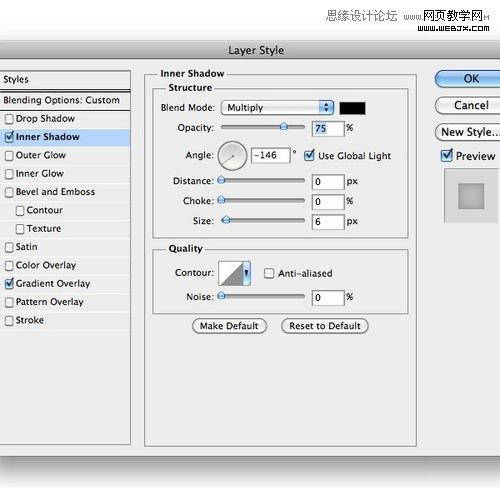Click the Angle value field
The width and height of the screenshot is (500, 500).
coord(271,155)
